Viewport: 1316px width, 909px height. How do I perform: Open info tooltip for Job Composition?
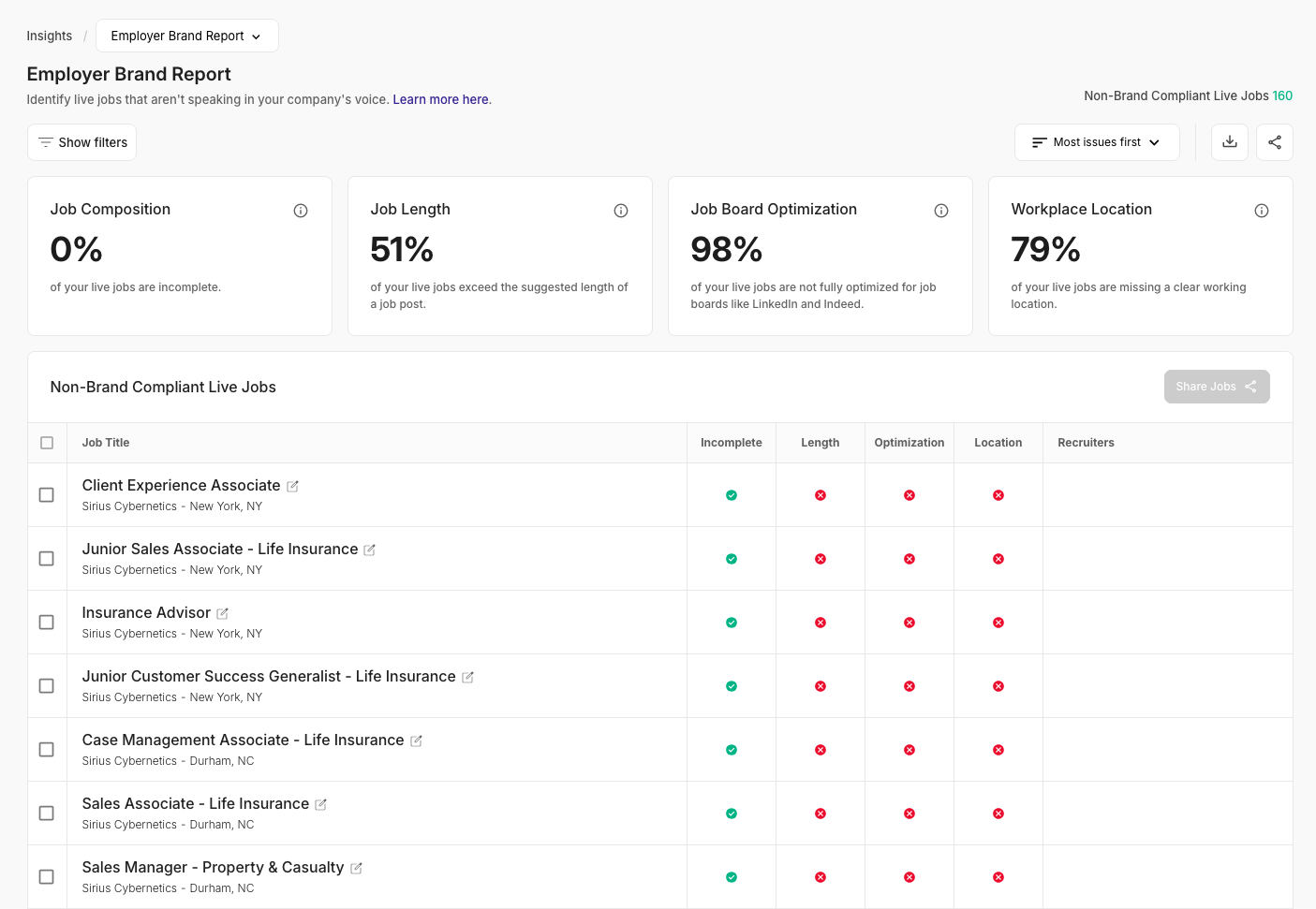tap(301, 211)
